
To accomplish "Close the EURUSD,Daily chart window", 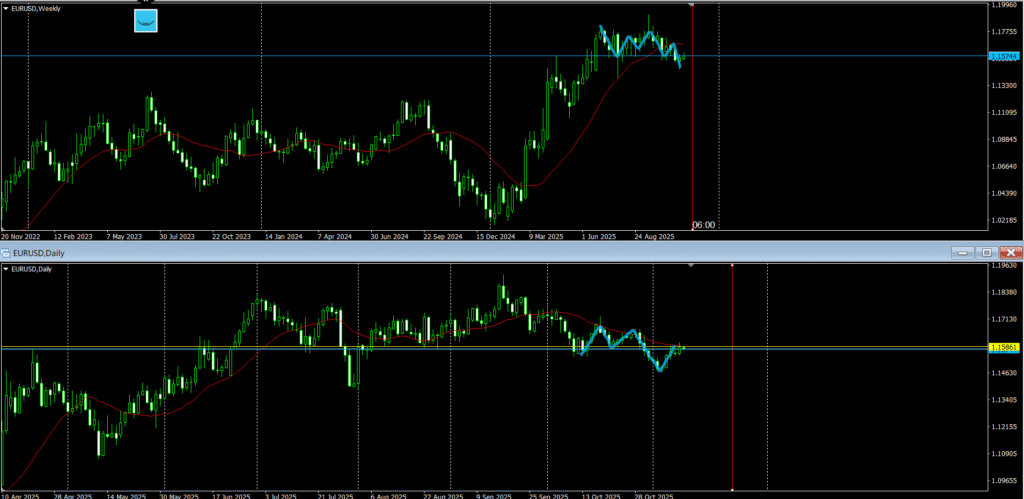I will click(1011, 253).
